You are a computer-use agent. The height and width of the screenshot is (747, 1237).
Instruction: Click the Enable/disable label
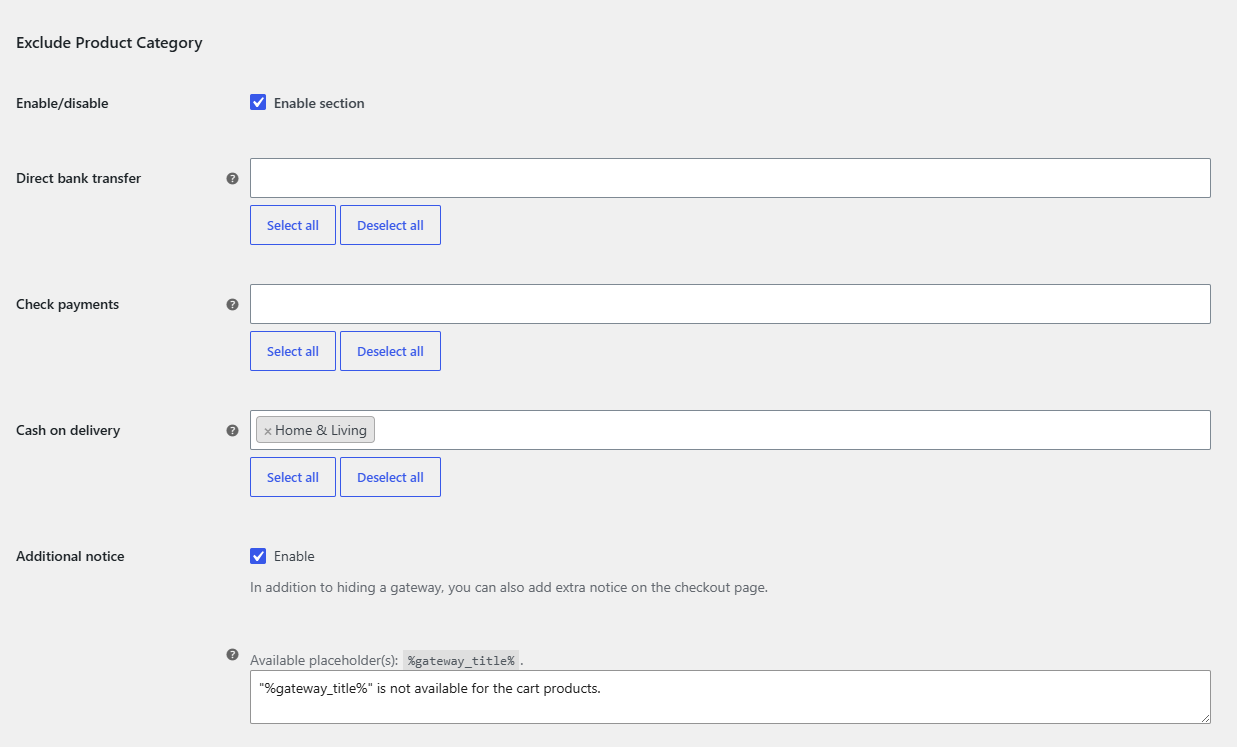point(62,103)
